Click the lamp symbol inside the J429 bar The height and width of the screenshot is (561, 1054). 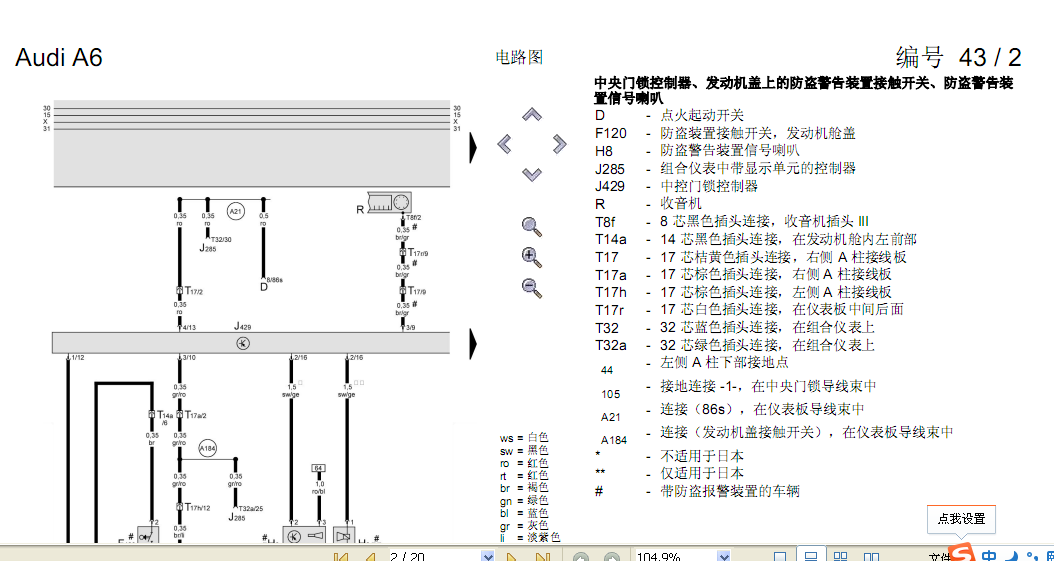(243, 343)
